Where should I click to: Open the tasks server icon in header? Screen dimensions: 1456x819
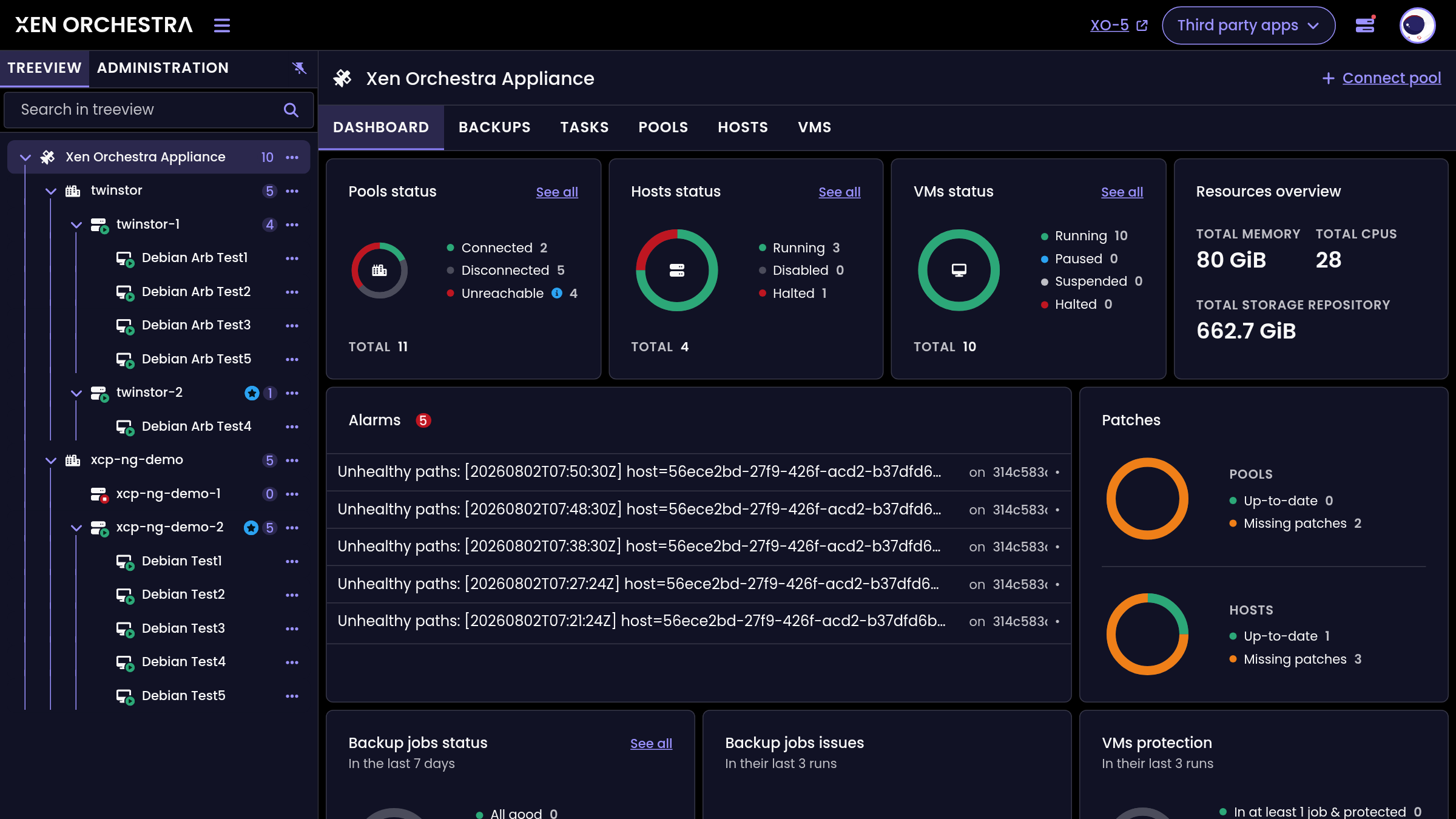point(1365,25)
